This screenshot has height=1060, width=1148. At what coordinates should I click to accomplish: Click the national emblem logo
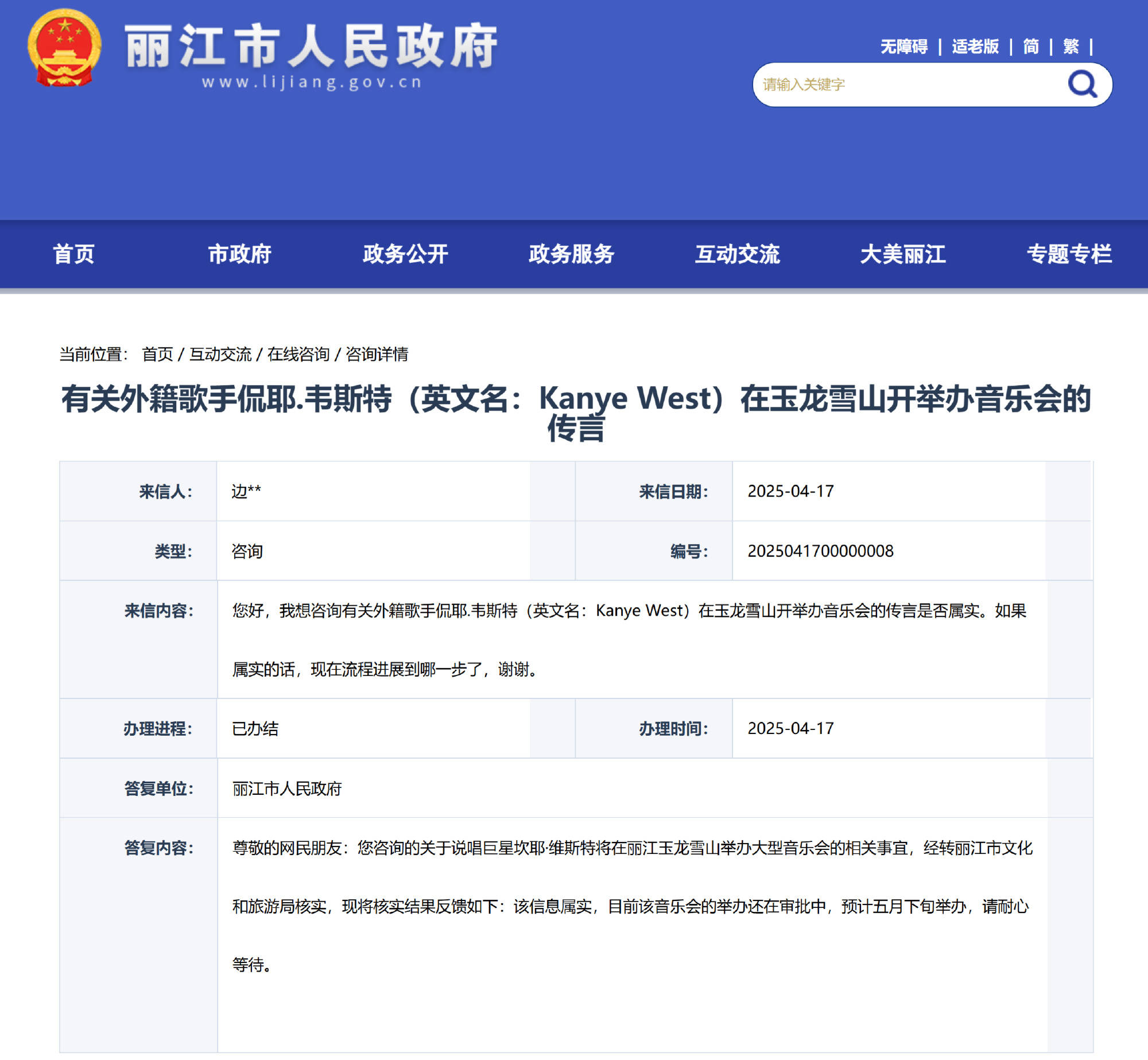tap(64, 48)
